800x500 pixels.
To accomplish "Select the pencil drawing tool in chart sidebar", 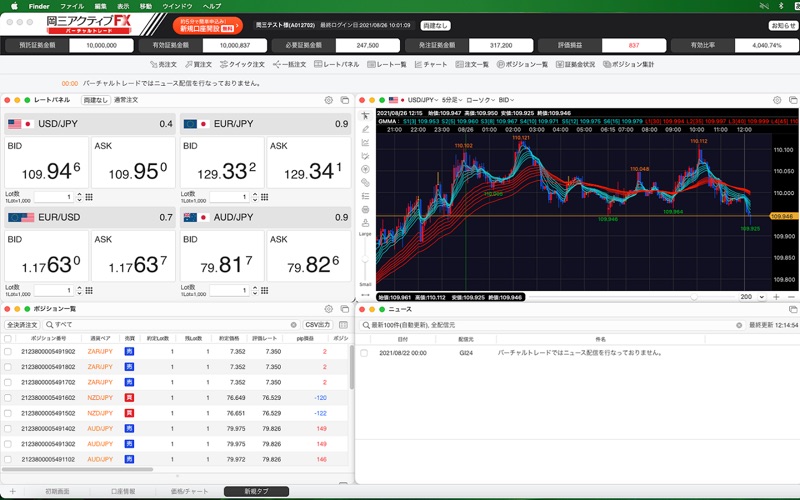I will [366, 129].
